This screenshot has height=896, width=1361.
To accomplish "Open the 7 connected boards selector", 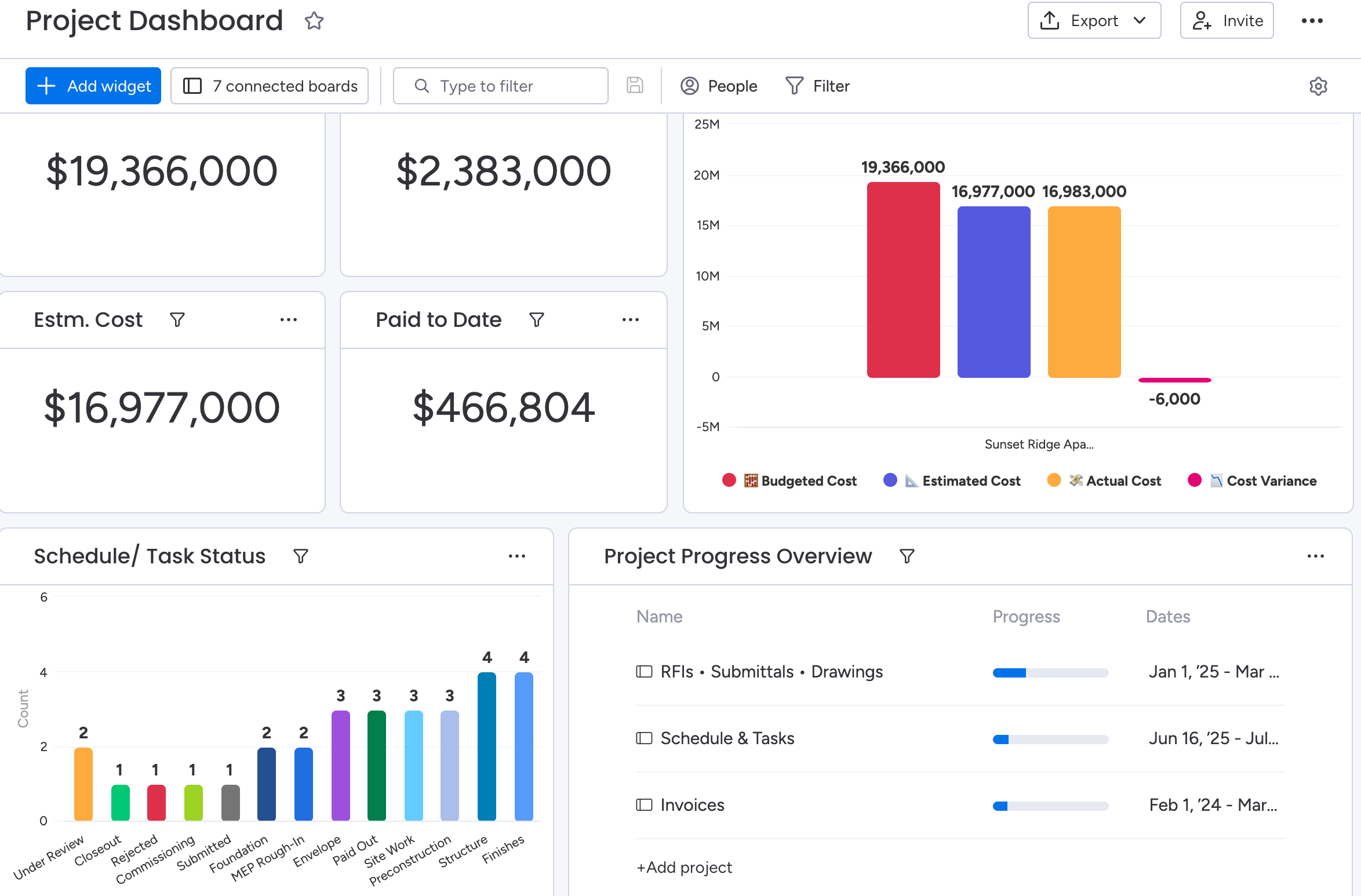I will point(270,86).
